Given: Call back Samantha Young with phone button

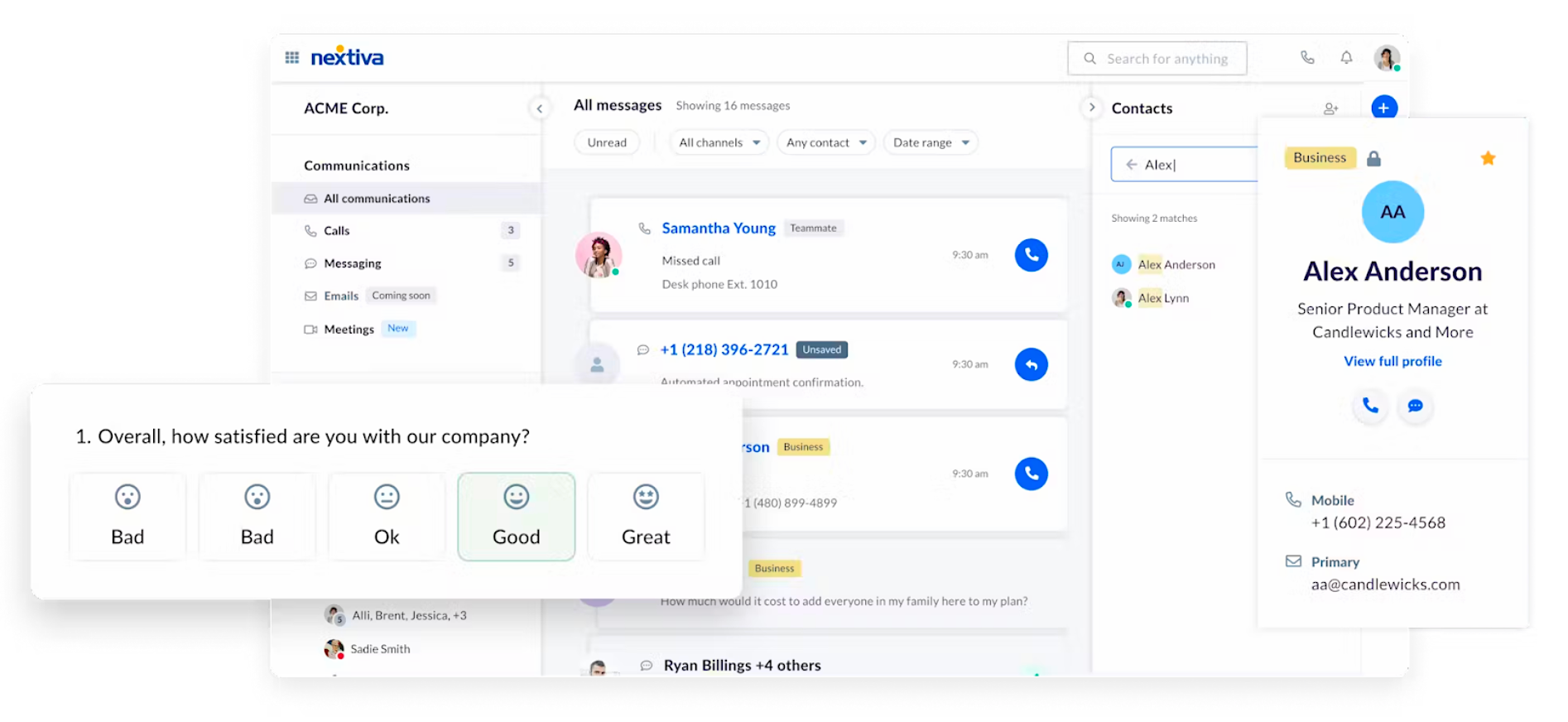Looking at the screenshot, I should [x=1031, y=255].
